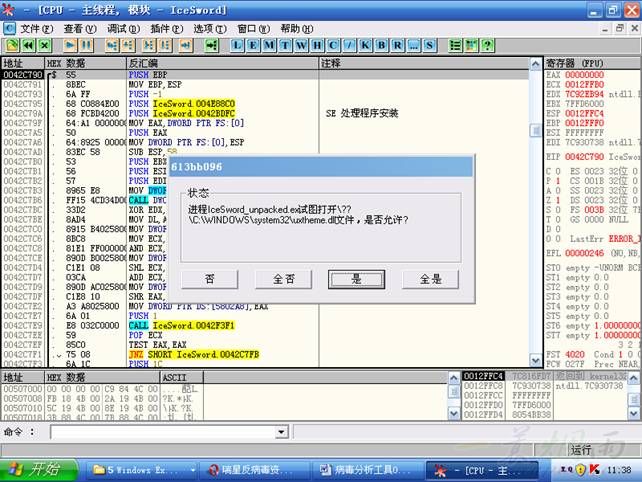Select EIP register value 0042C790
The height and width of the screenshot is (482, 642).
584,157
